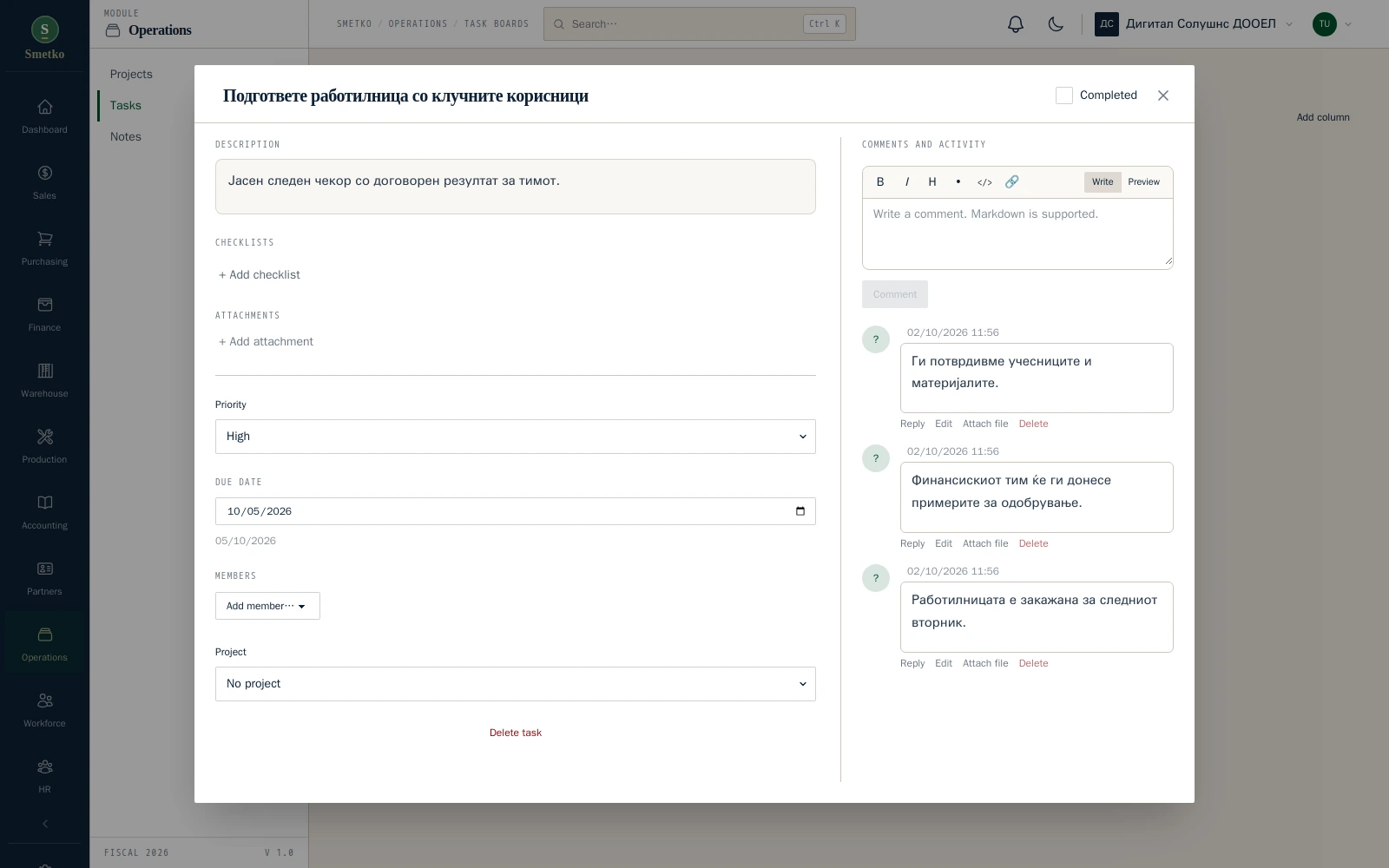Open the Production module

tap(44, 446)
